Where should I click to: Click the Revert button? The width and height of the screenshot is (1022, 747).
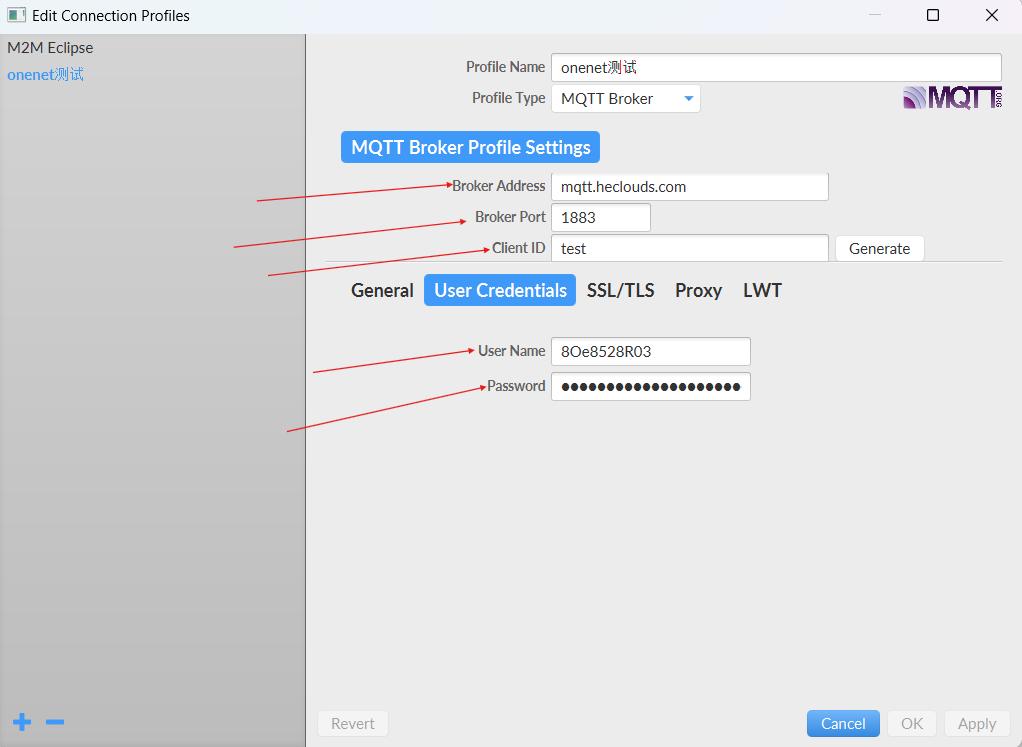353,724
